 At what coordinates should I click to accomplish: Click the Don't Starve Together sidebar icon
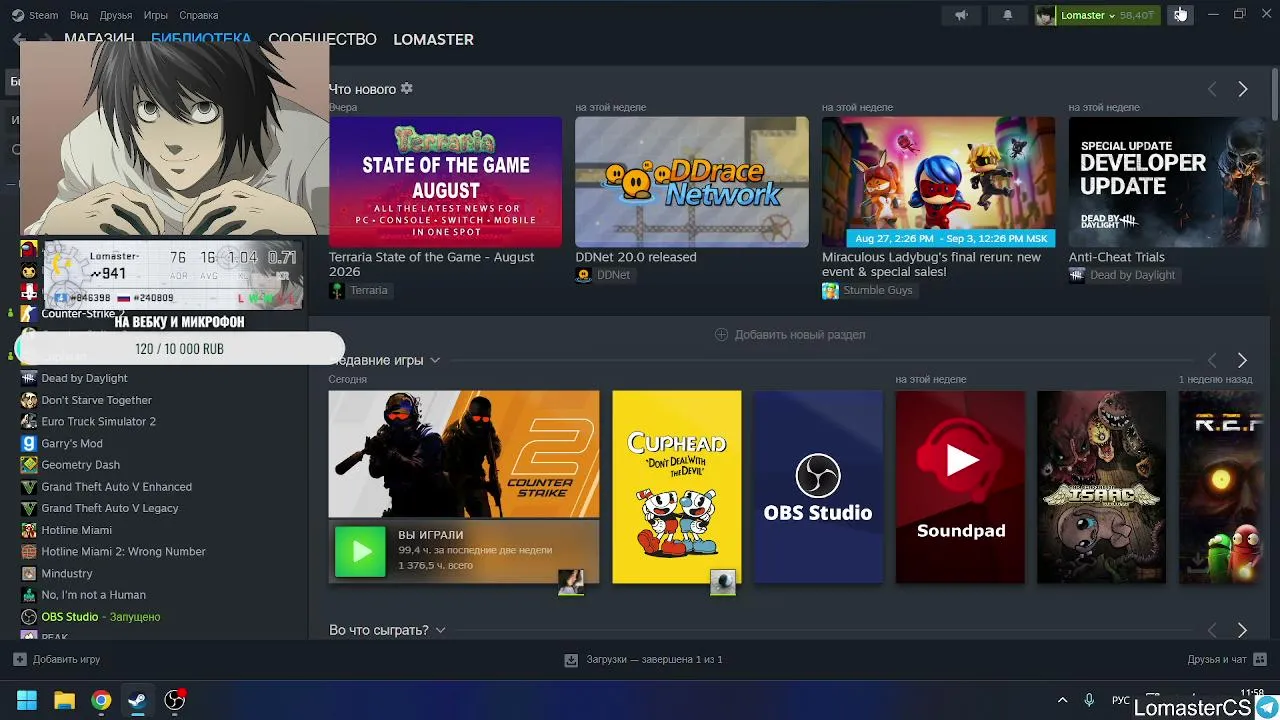point(29,400)
